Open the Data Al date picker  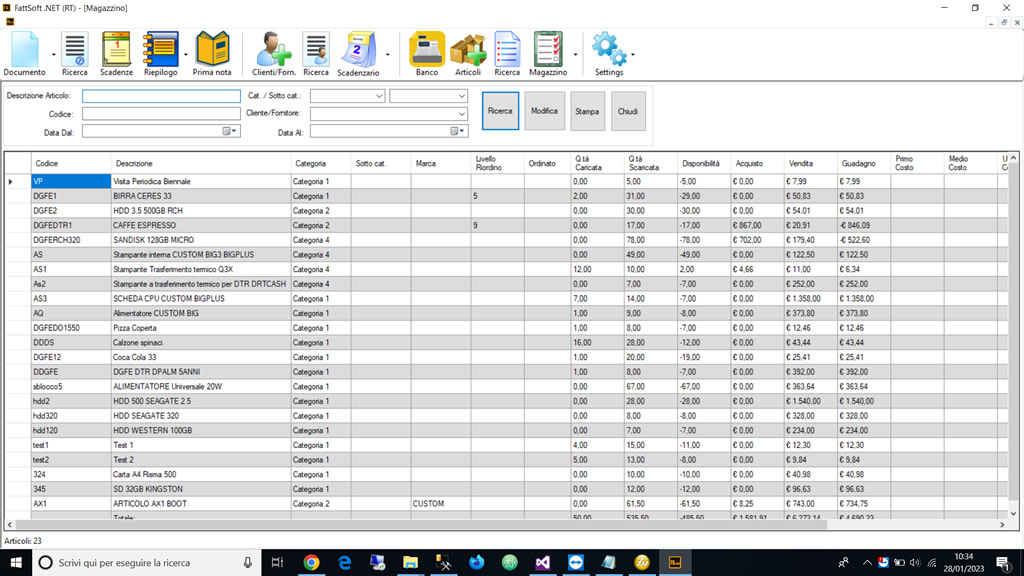tap(458, 131)
